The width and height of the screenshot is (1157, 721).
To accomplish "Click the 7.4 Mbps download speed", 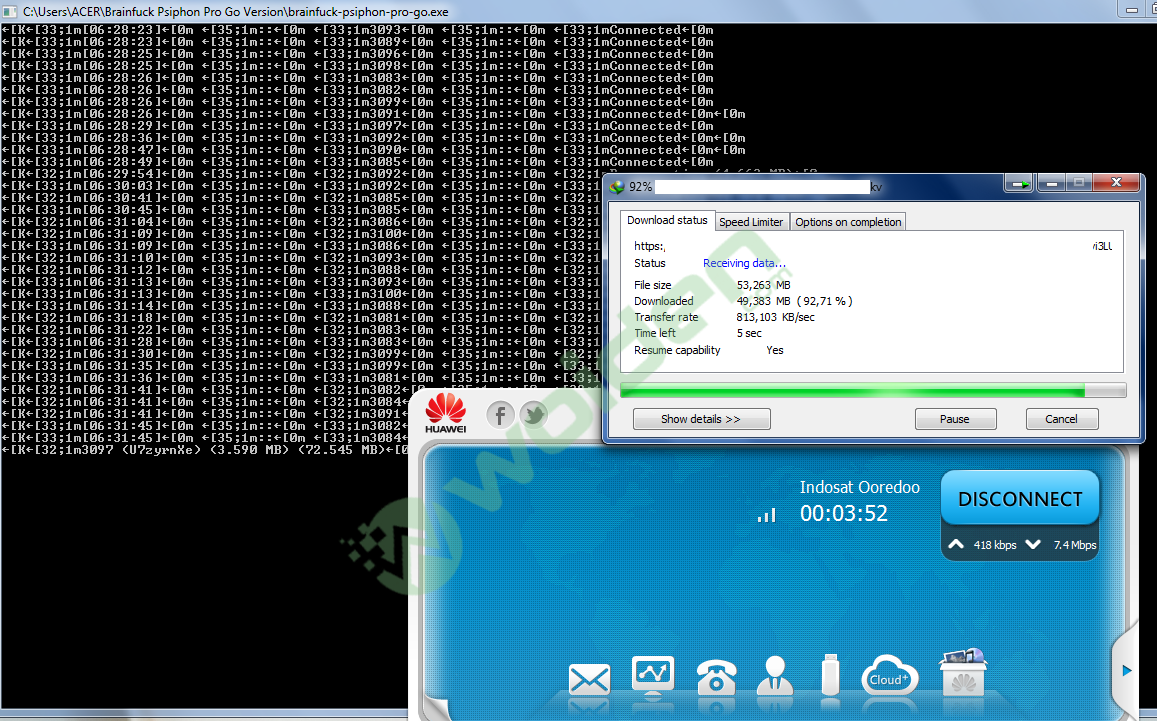I will [1074, 545].
